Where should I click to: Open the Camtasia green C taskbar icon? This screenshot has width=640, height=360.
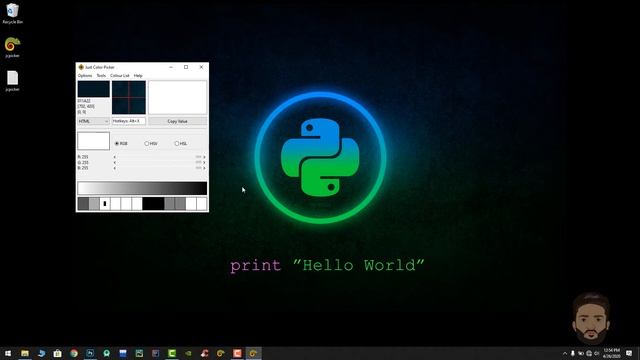tap(172, 353)
